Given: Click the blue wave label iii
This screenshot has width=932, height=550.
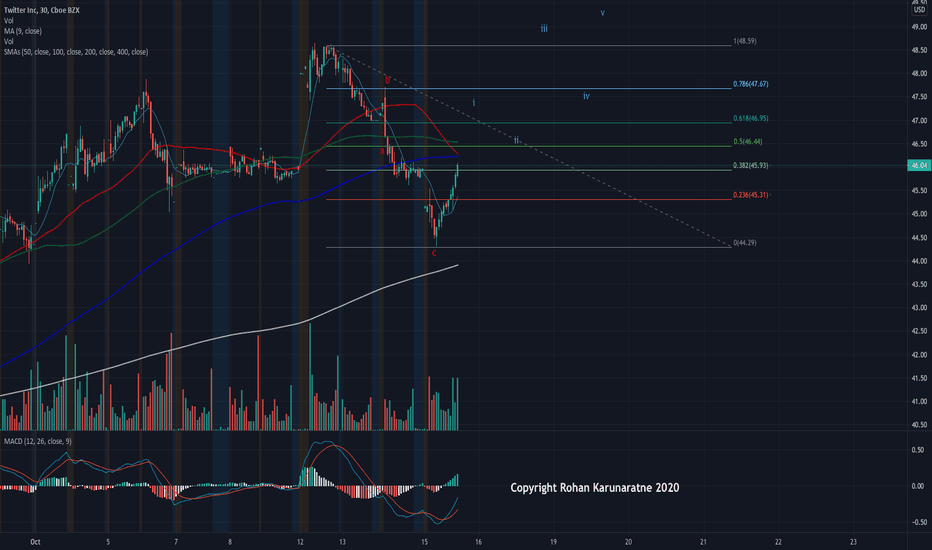Looking at the screenshot, I should tap(544, 29).
